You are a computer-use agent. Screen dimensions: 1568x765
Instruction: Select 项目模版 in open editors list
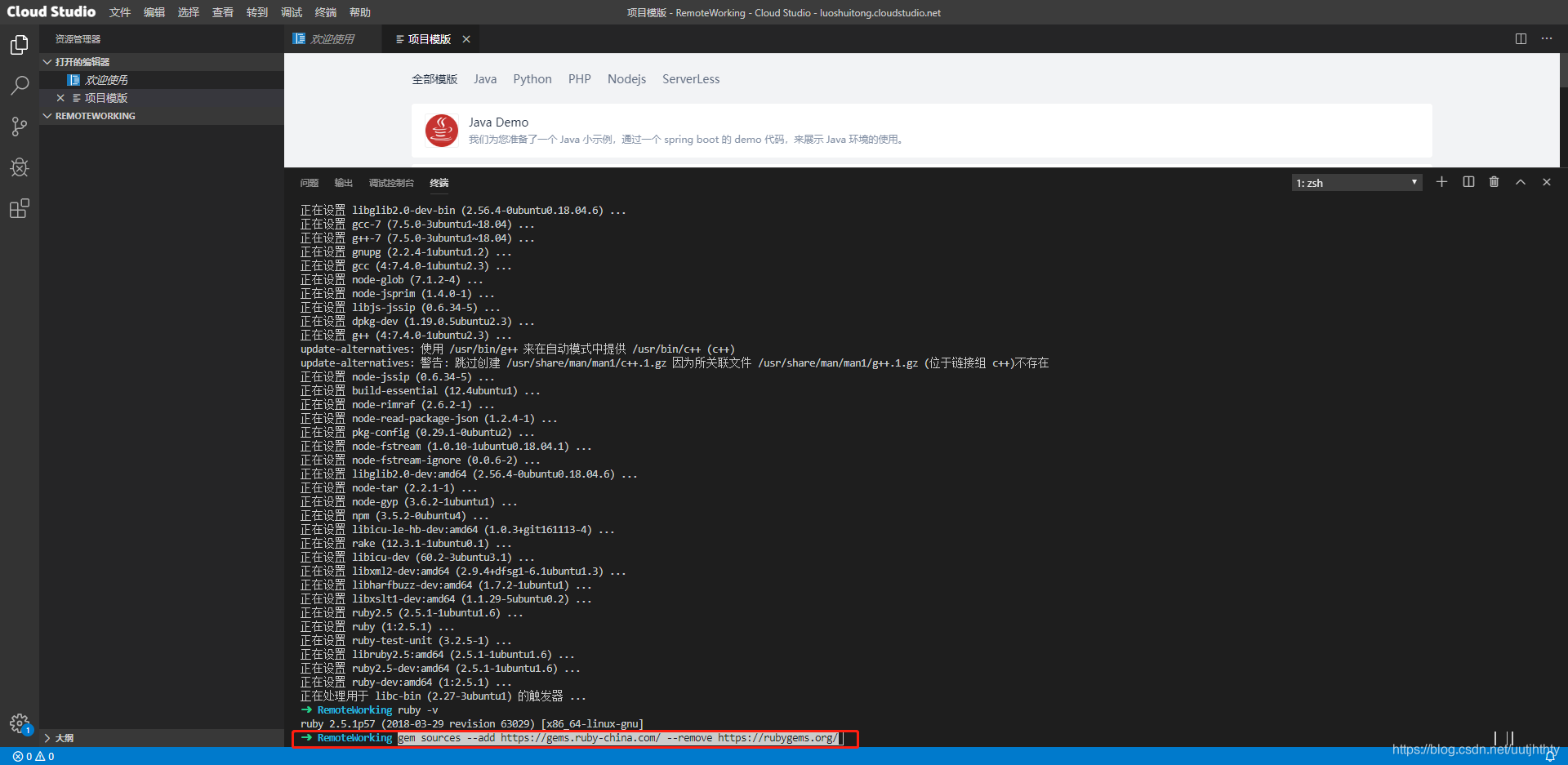coord(162,98)
